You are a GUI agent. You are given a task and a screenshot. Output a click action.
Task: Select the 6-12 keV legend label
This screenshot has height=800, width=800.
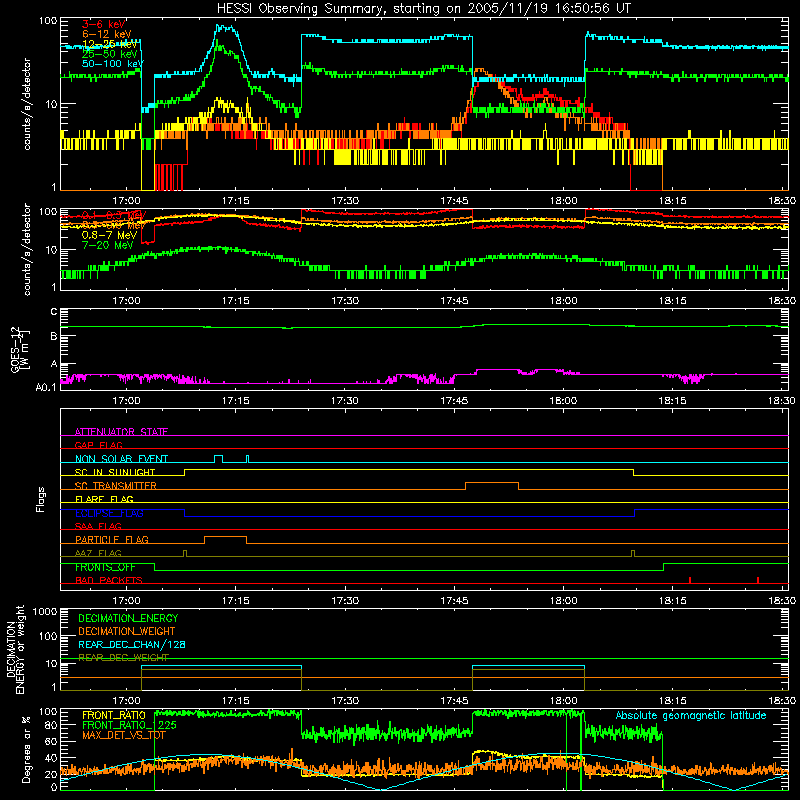107,34
